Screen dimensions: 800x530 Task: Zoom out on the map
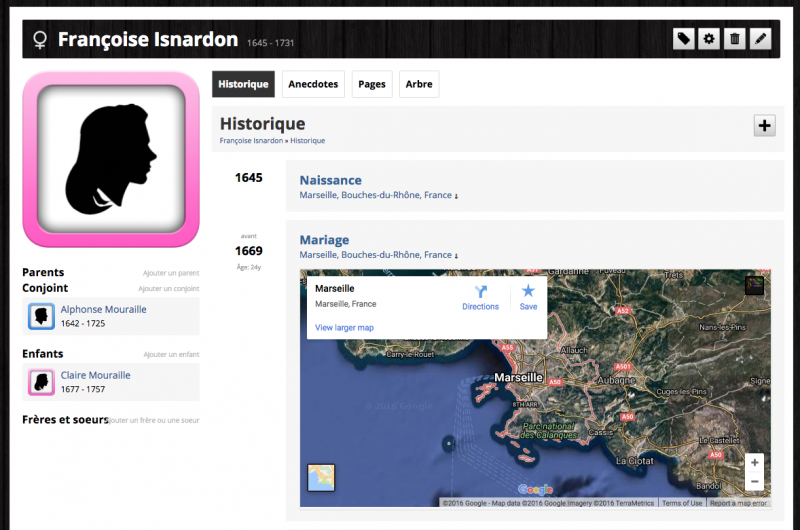(x=755, y=482)
